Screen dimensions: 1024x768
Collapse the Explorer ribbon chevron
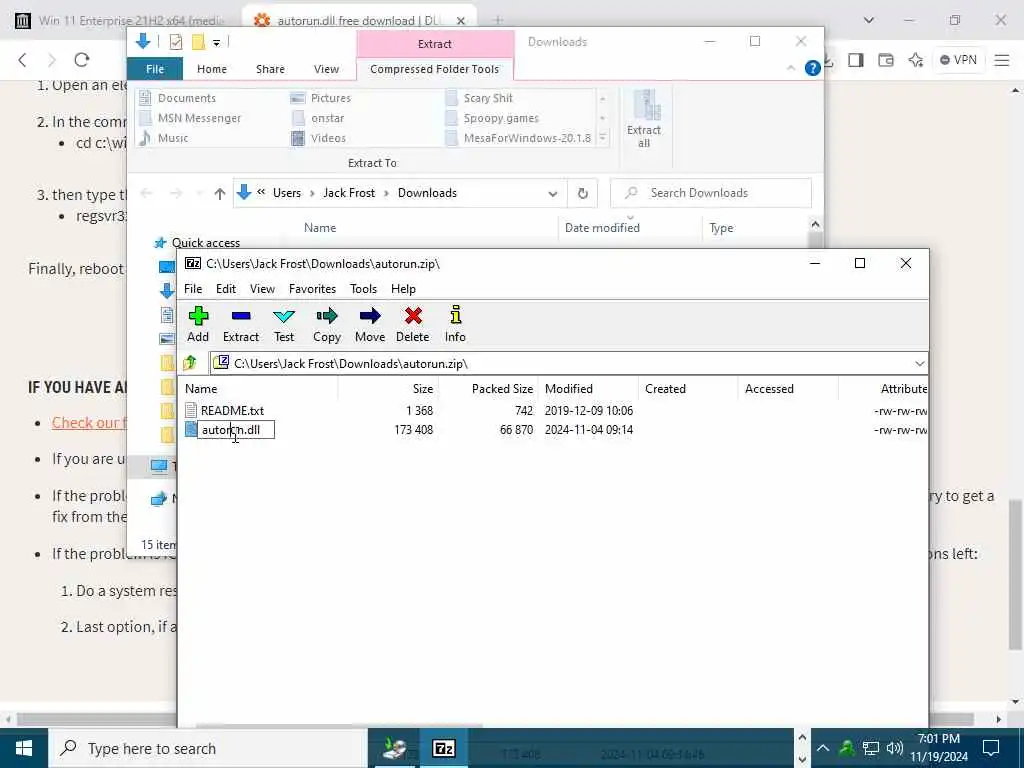[791, 68]
